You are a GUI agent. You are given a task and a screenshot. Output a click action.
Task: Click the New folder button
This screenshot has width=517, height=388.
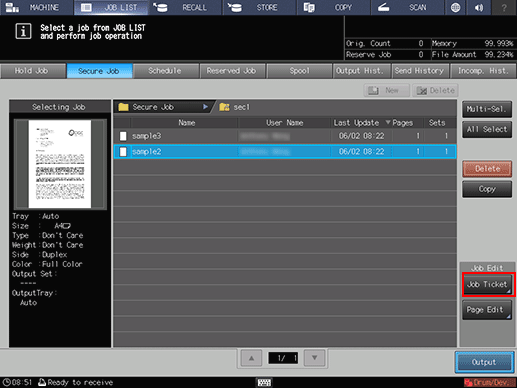387,90
